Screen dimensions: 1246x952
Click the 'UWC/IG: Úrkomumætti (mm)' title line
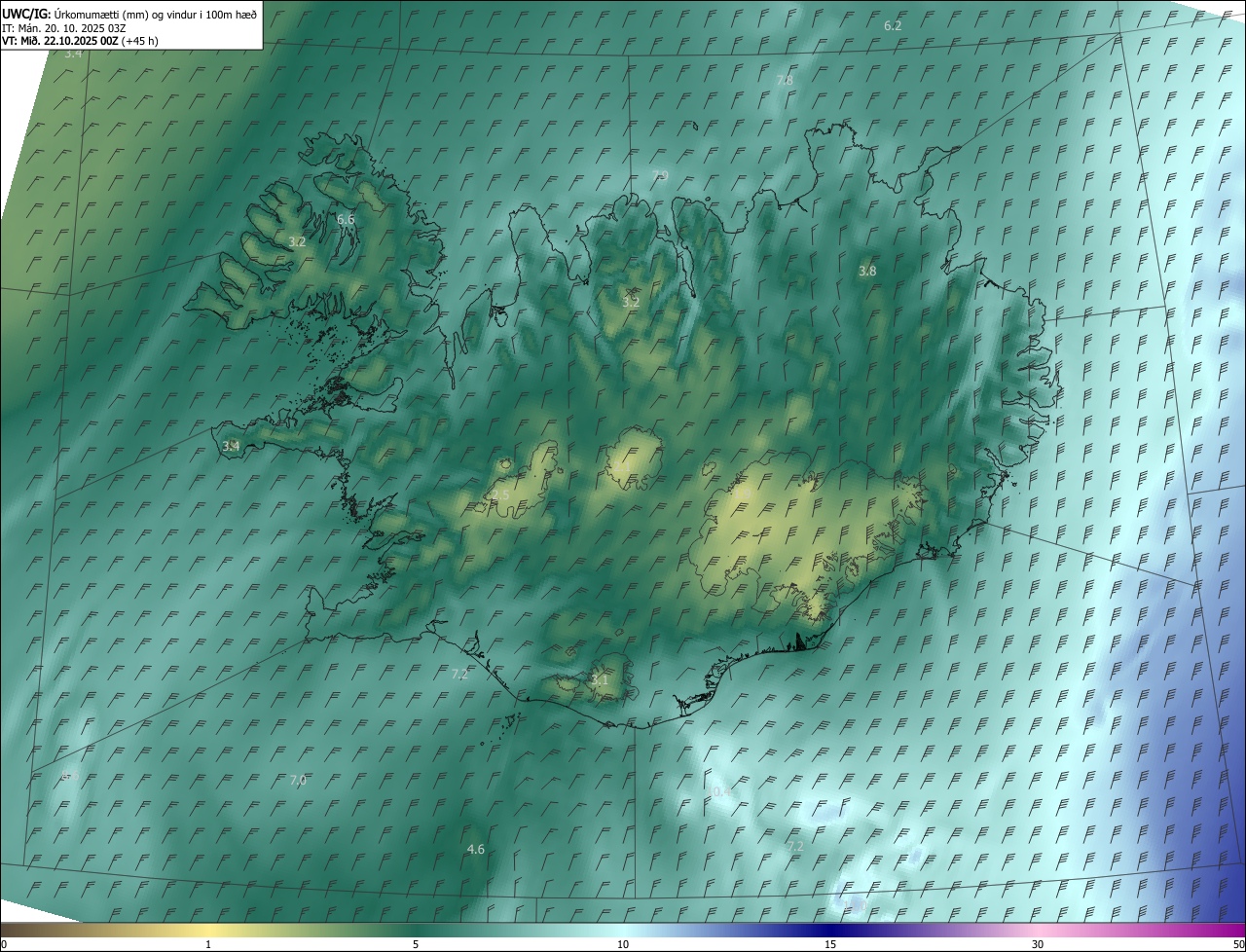point(129,14)
